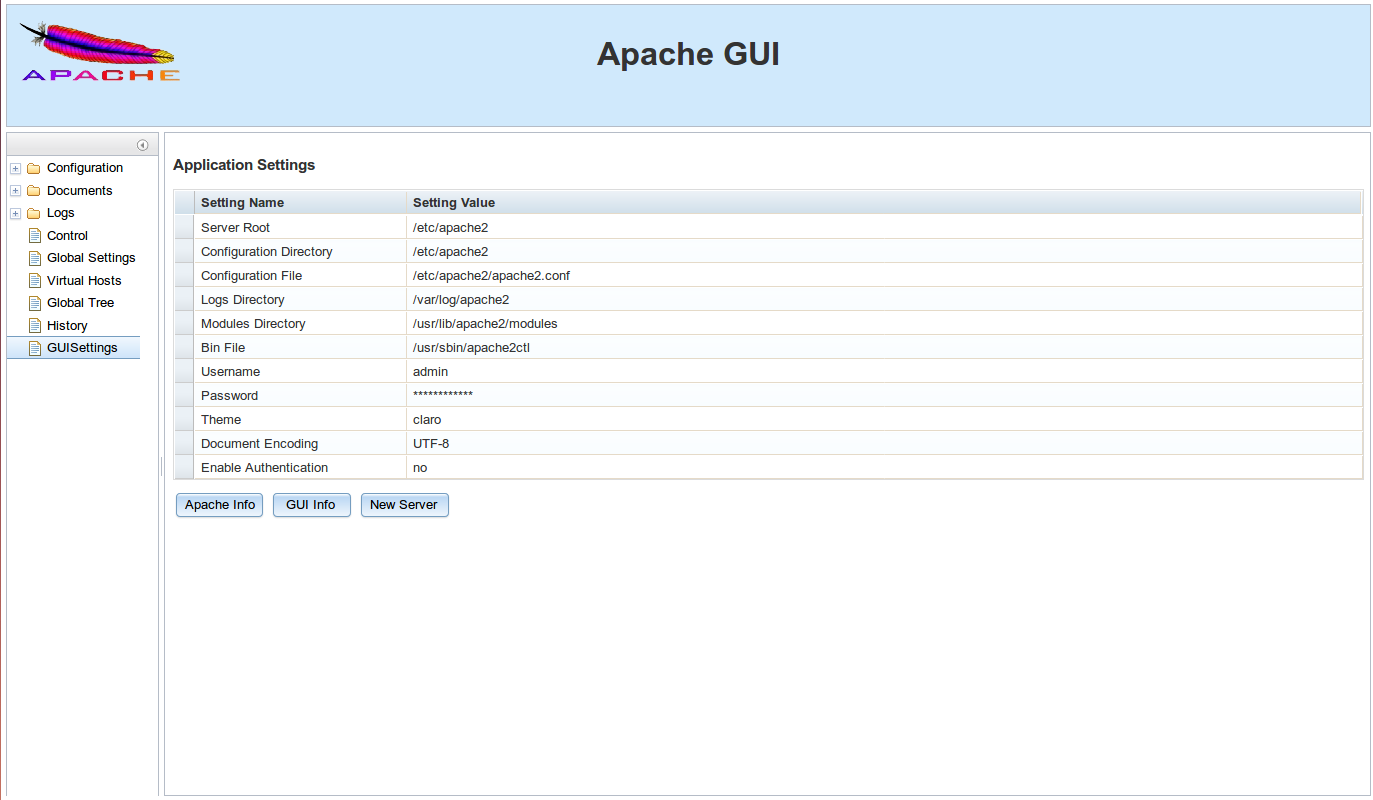Expand the Configuration tree node
Image resolution: width=1373 pixels, height=800 pixels.
[16, 168]
